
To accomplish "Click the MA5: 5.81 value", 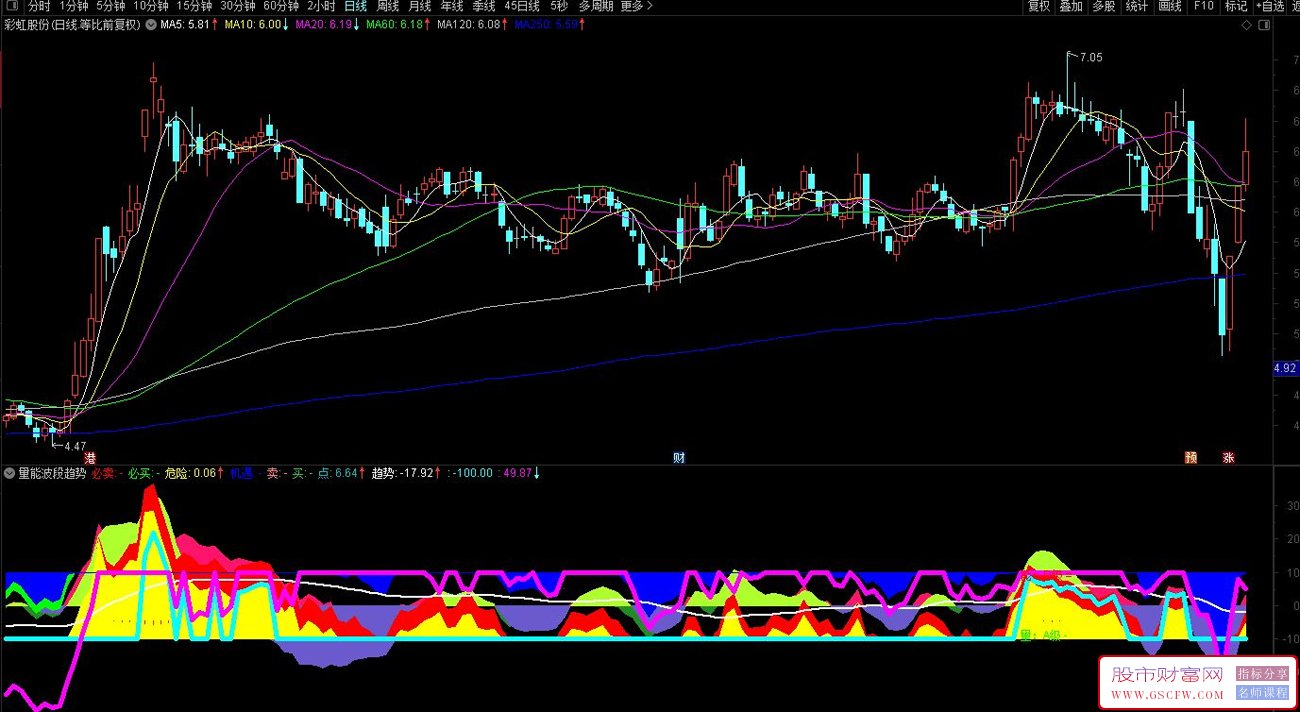I will coord(185,25).
